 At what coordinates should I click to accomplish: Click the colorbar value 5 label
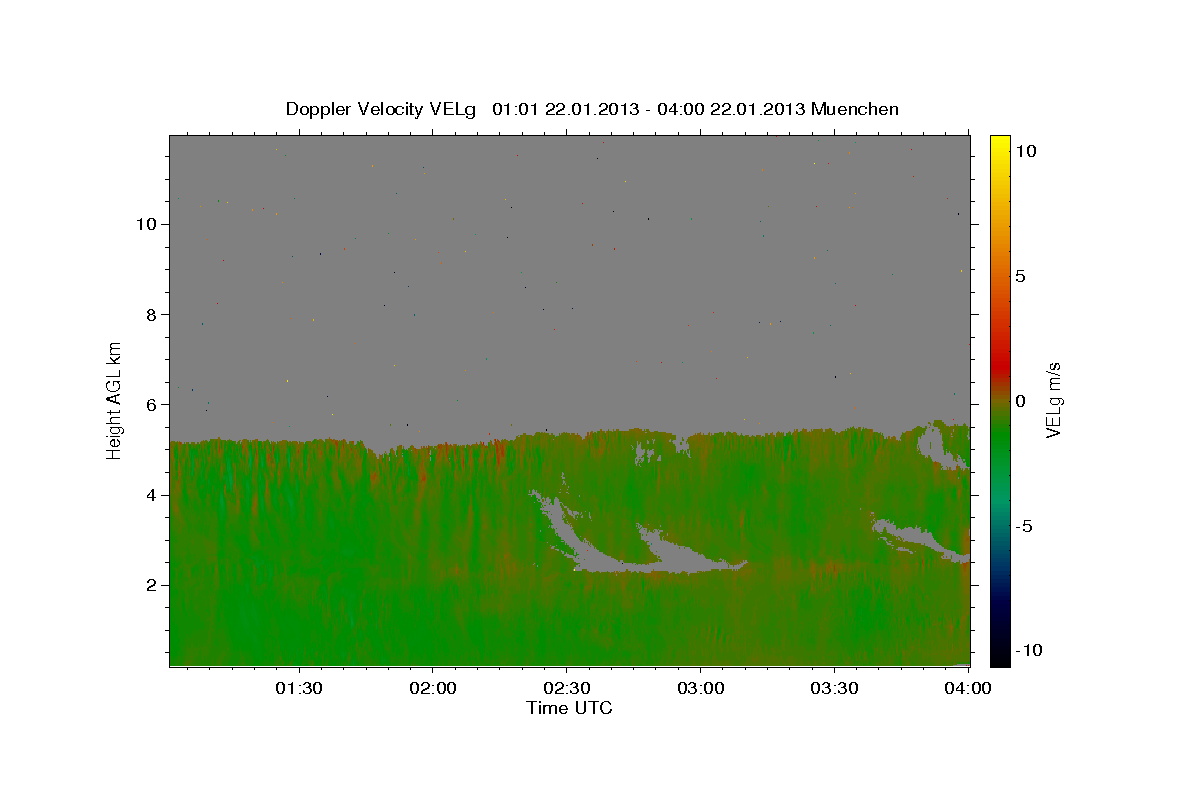(x=1020, y=276)
